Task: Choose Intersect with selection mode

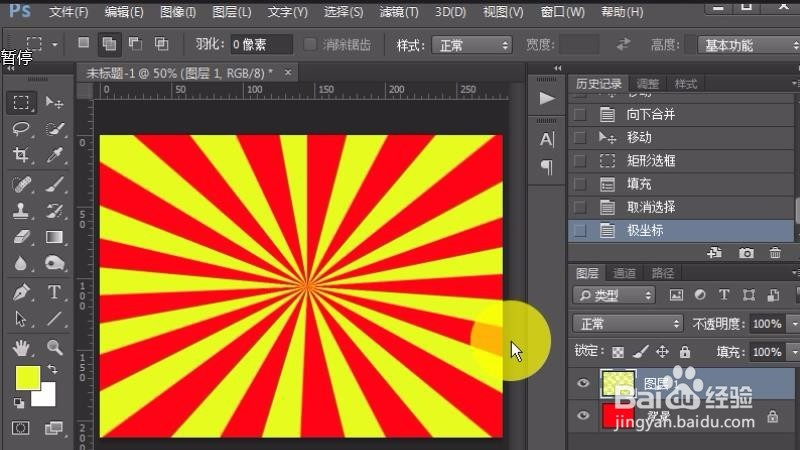Action: [161, 44]
